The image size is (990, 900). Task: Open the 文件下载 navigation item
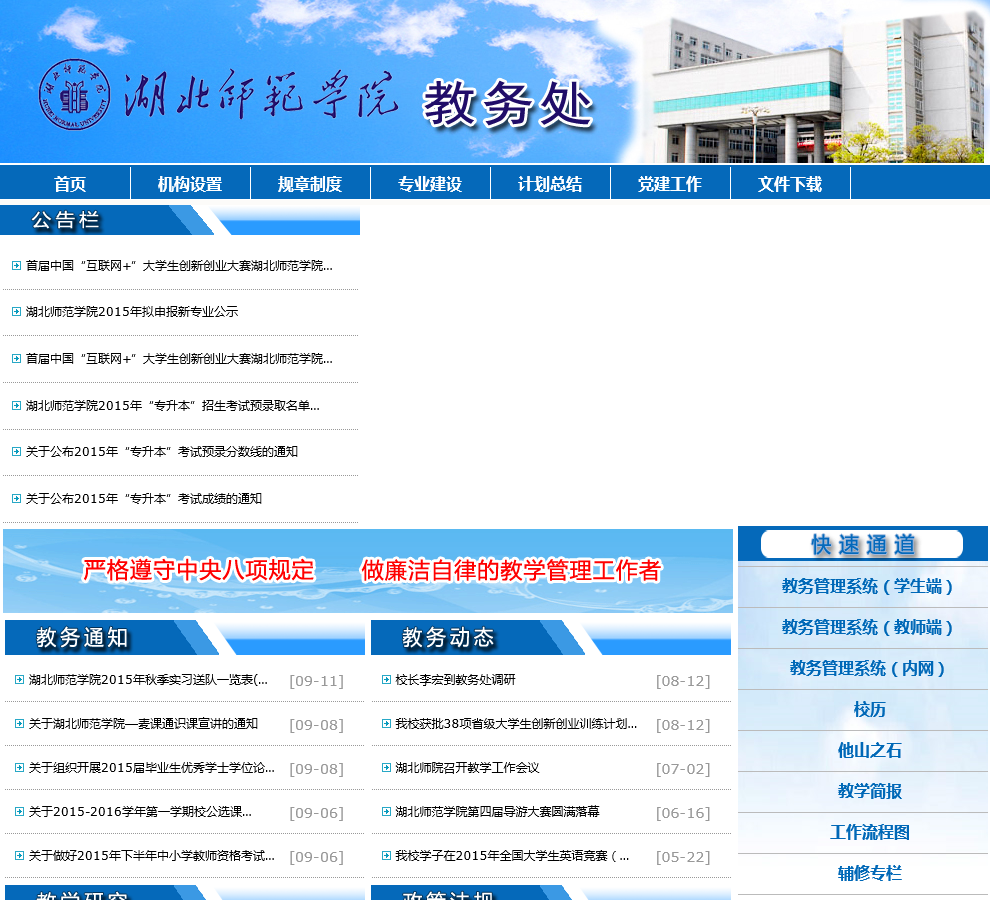click(790, 184)
